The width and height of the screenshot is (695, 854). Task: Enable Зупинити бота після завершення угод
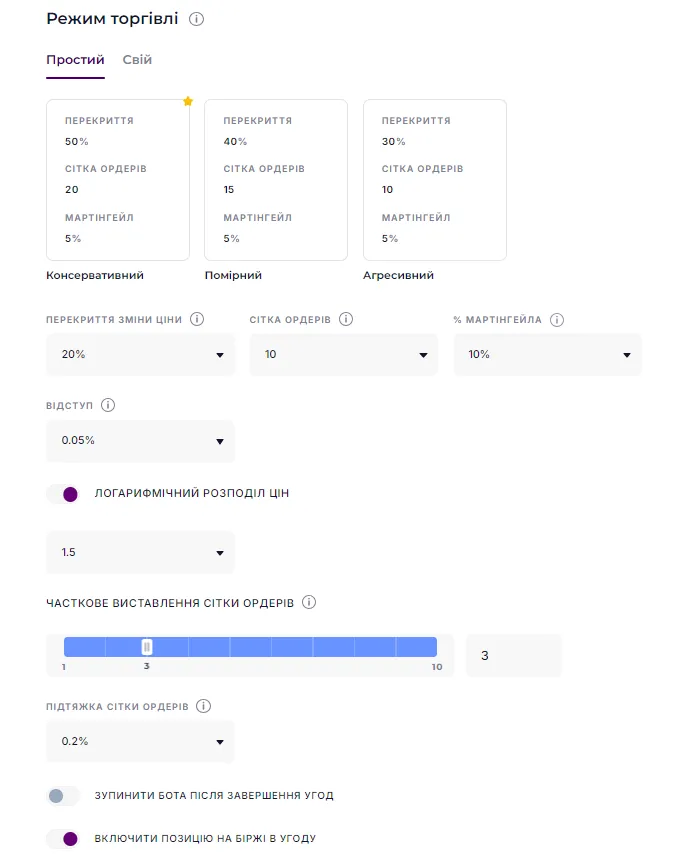[x=63, y=796]
